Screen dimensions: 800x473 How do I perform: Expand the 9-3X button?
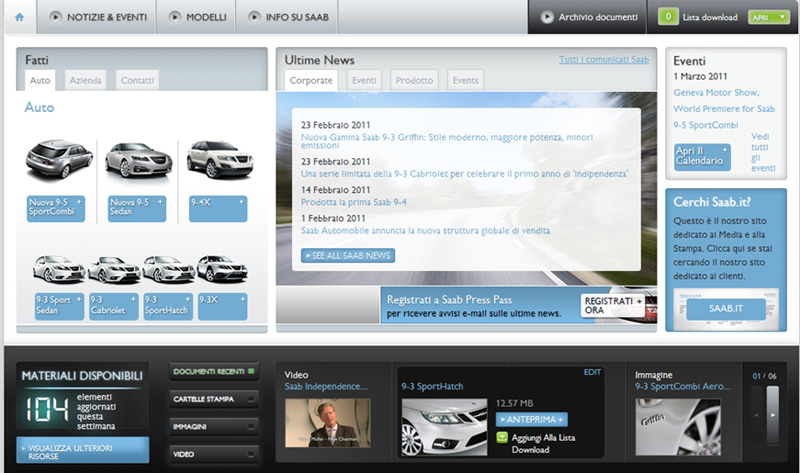(222, 306)
